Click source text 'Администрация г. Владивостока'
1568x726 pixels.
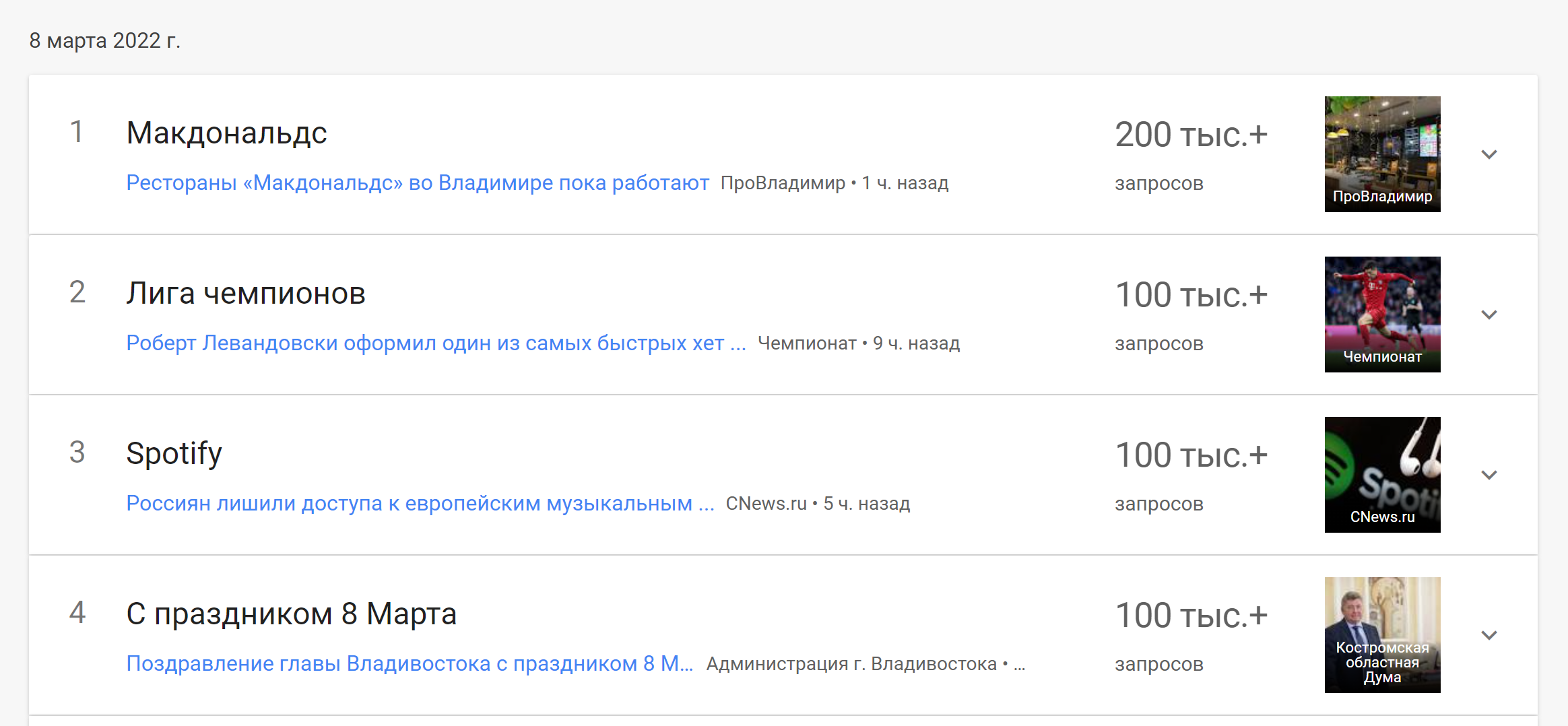tap(851, 664)
